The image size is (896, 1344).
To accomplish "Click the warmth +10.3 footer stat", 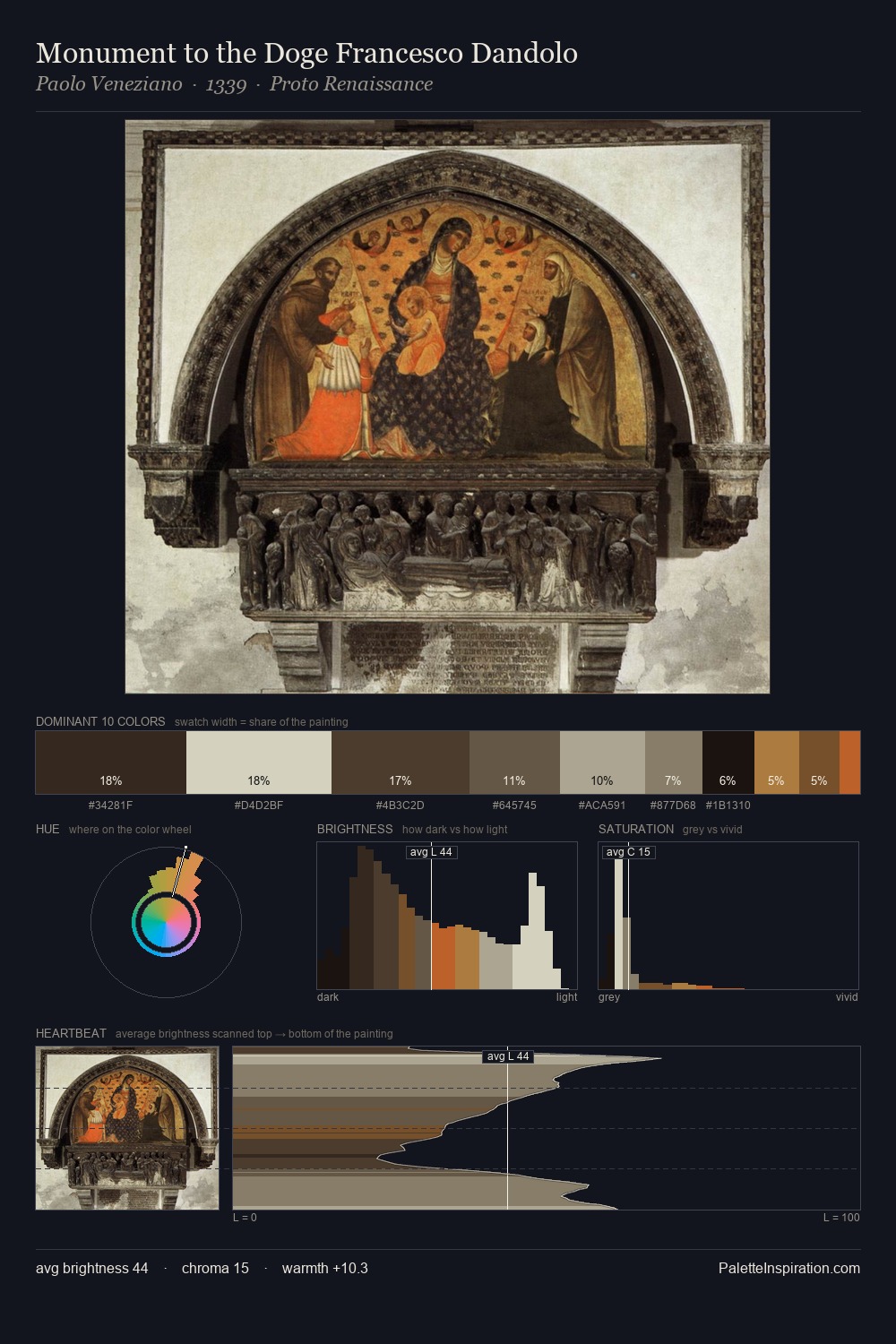I will tap(325, 1268).
